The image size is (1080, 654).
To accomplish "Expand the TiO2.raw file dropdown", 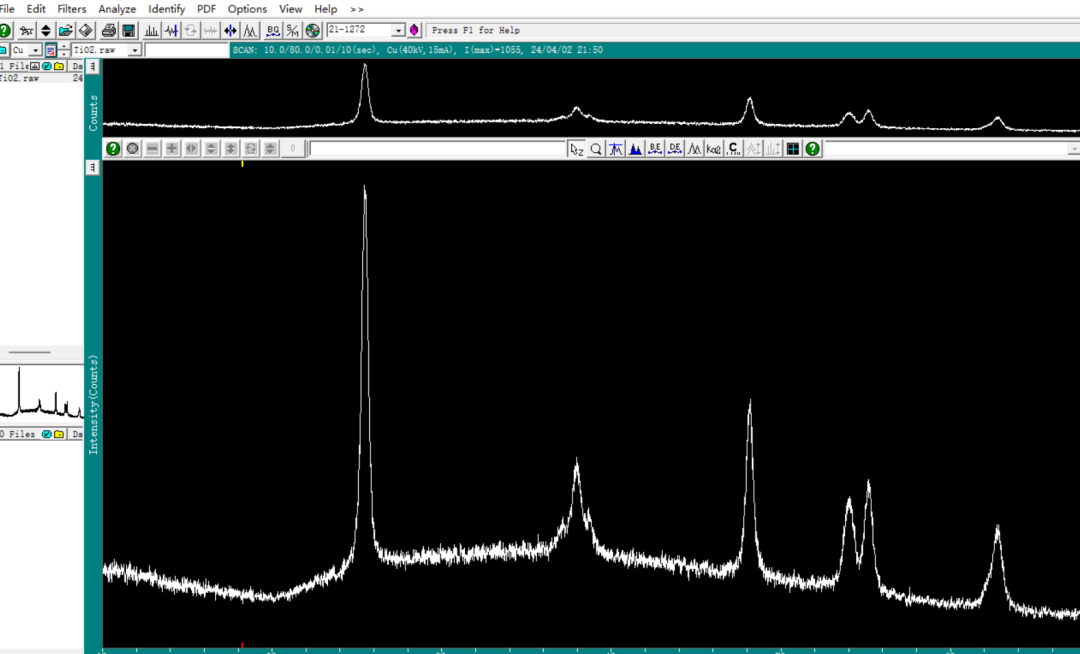I will (x=134, y=50).
